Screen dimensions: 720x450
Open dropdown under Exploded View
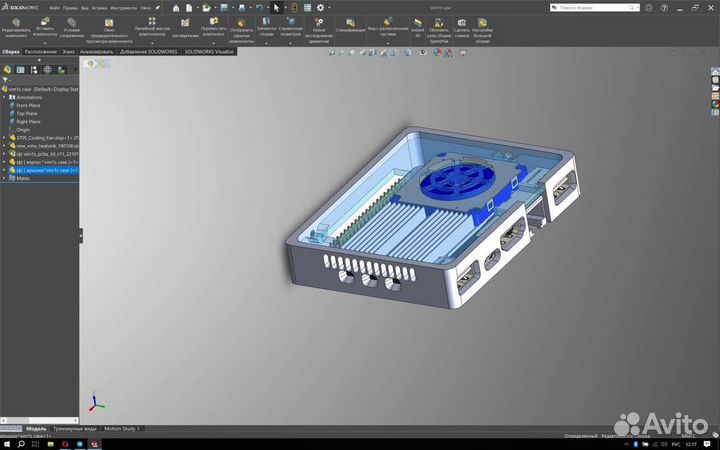click(388, 43)
